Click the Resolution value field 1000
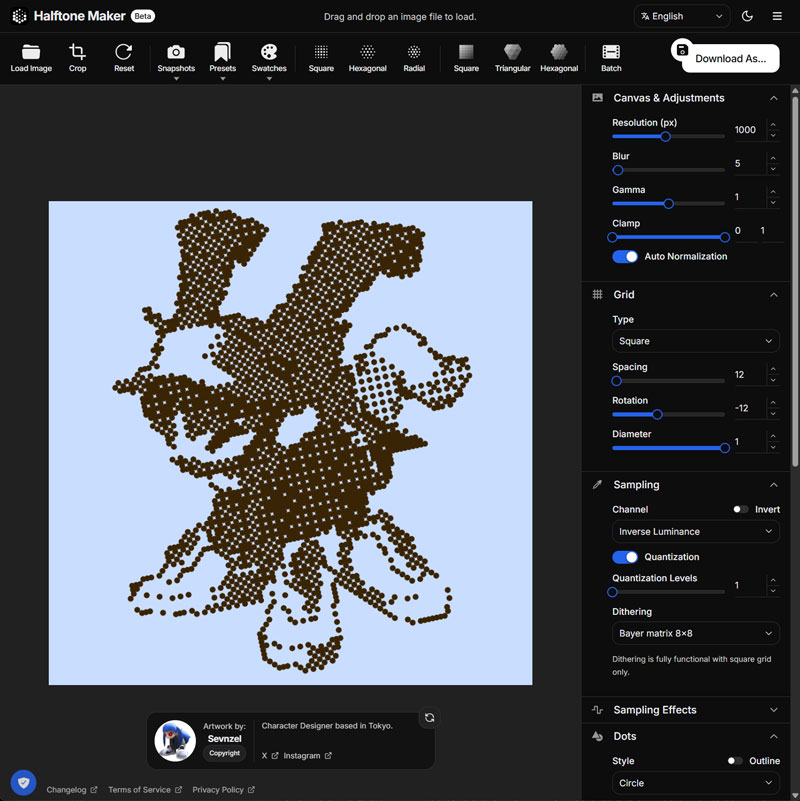Screen dimensions: 800x801 click(x=749, y=130)
